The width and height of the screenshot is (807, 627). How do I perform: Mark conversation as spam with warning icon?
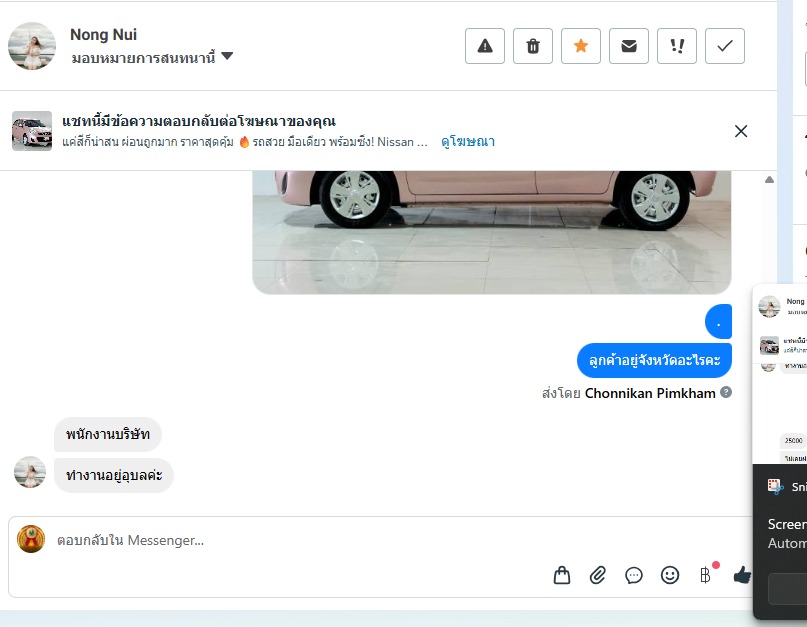tap(485, 46)
